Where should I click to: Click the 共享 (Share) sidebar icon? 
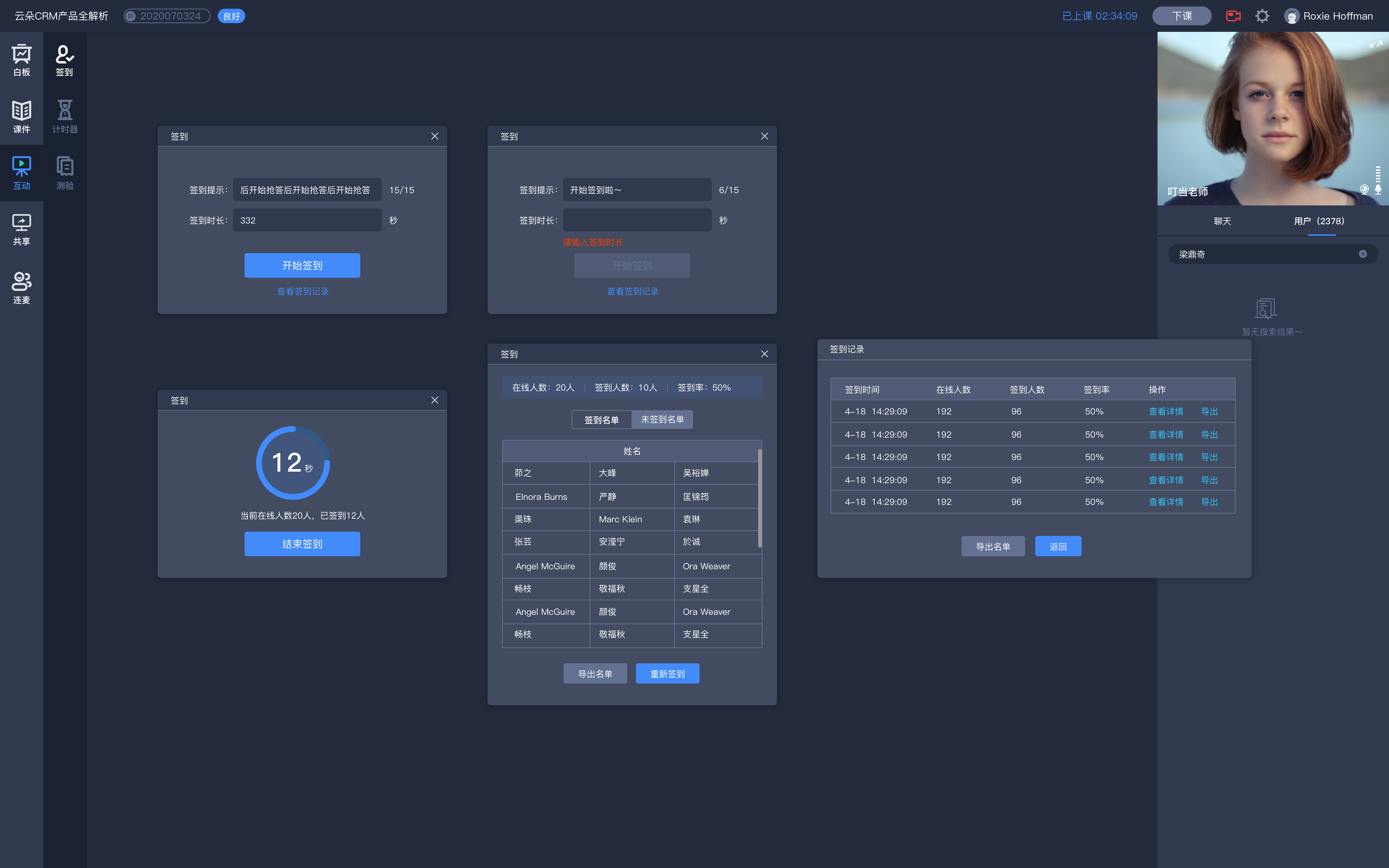pyautogui.click(x=22, y=228)
